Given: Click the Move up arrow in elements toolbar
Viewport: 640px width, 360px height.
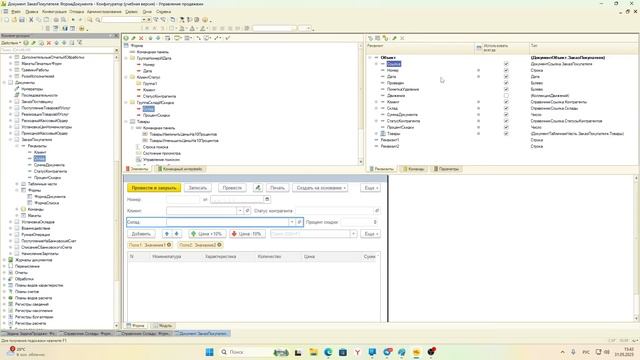Looking at the screenshot, I should pos(150,38).
